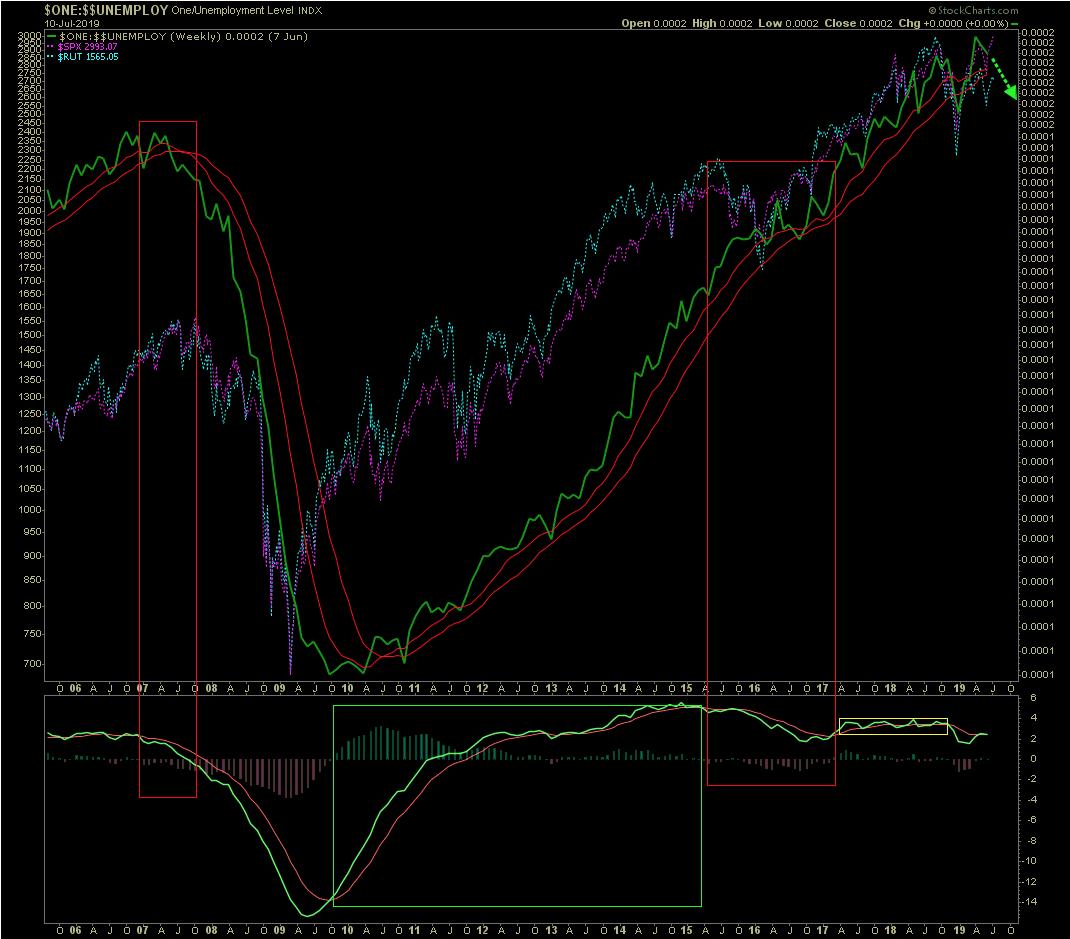Click the Low 0.0002 value
This screenshot has width=1070, height=939.
[x=788, y=23]
